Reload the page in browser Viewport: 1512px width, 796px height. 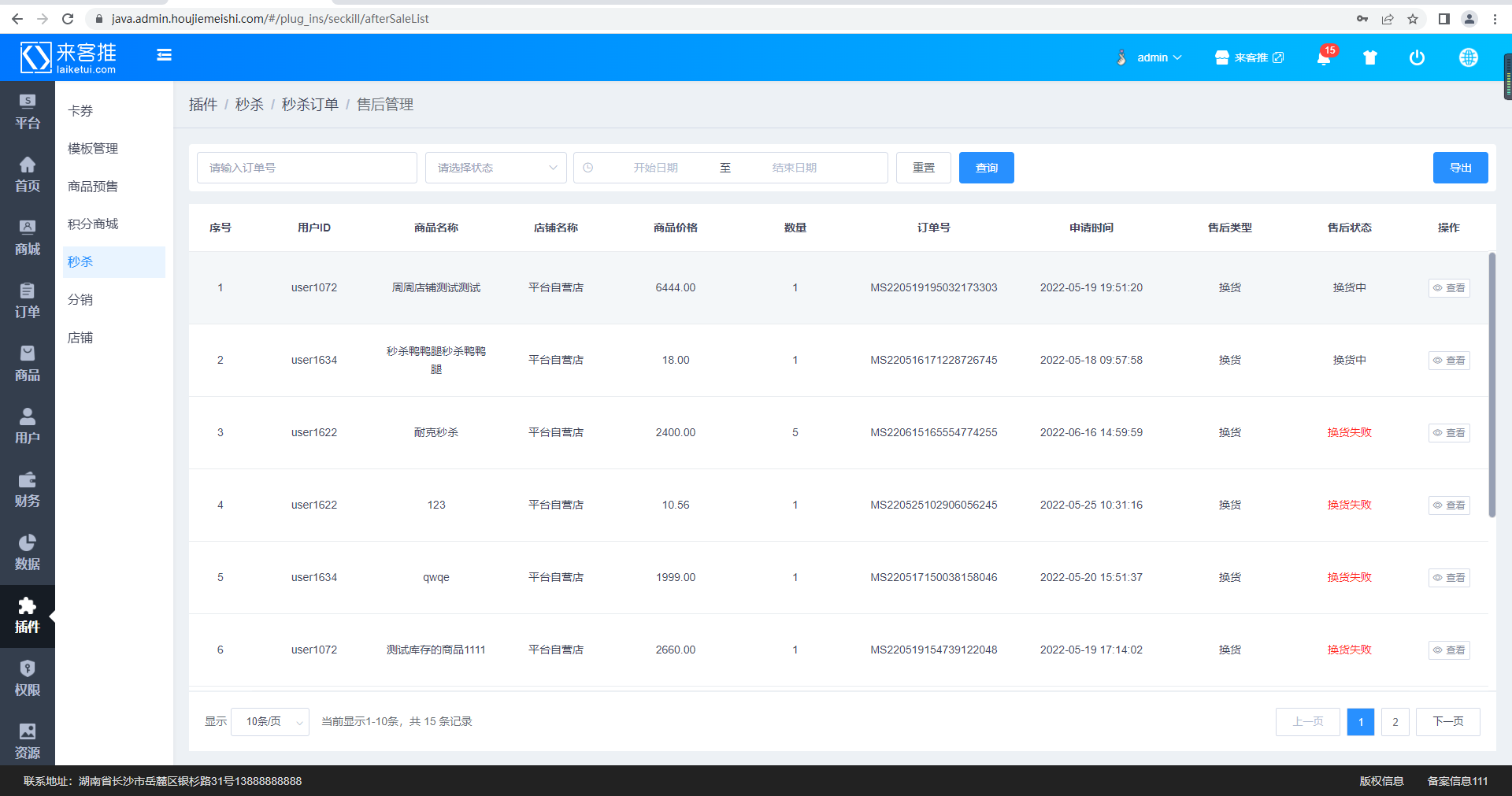[x=68, y=19]
